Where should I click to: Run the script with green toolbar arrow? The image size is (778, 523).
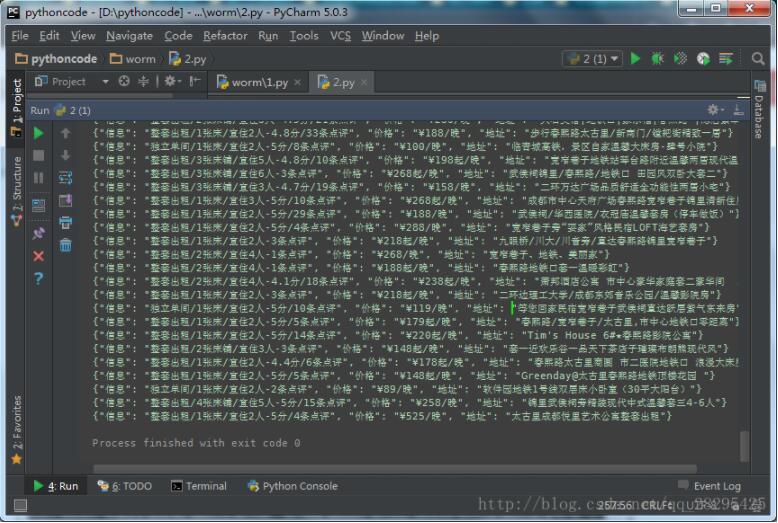[635, 59]
